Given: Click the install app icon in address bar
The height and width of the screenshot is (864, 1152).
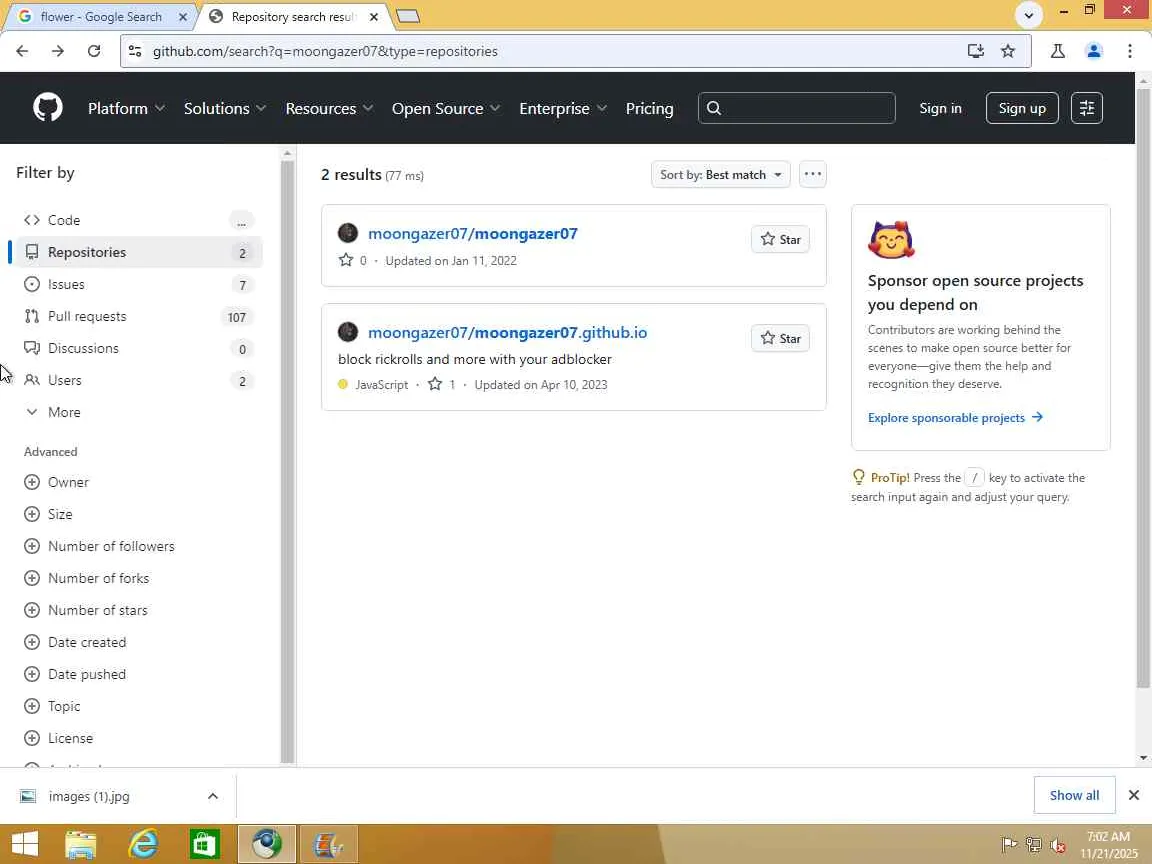Looking at the screenshot, I should 976,51.
